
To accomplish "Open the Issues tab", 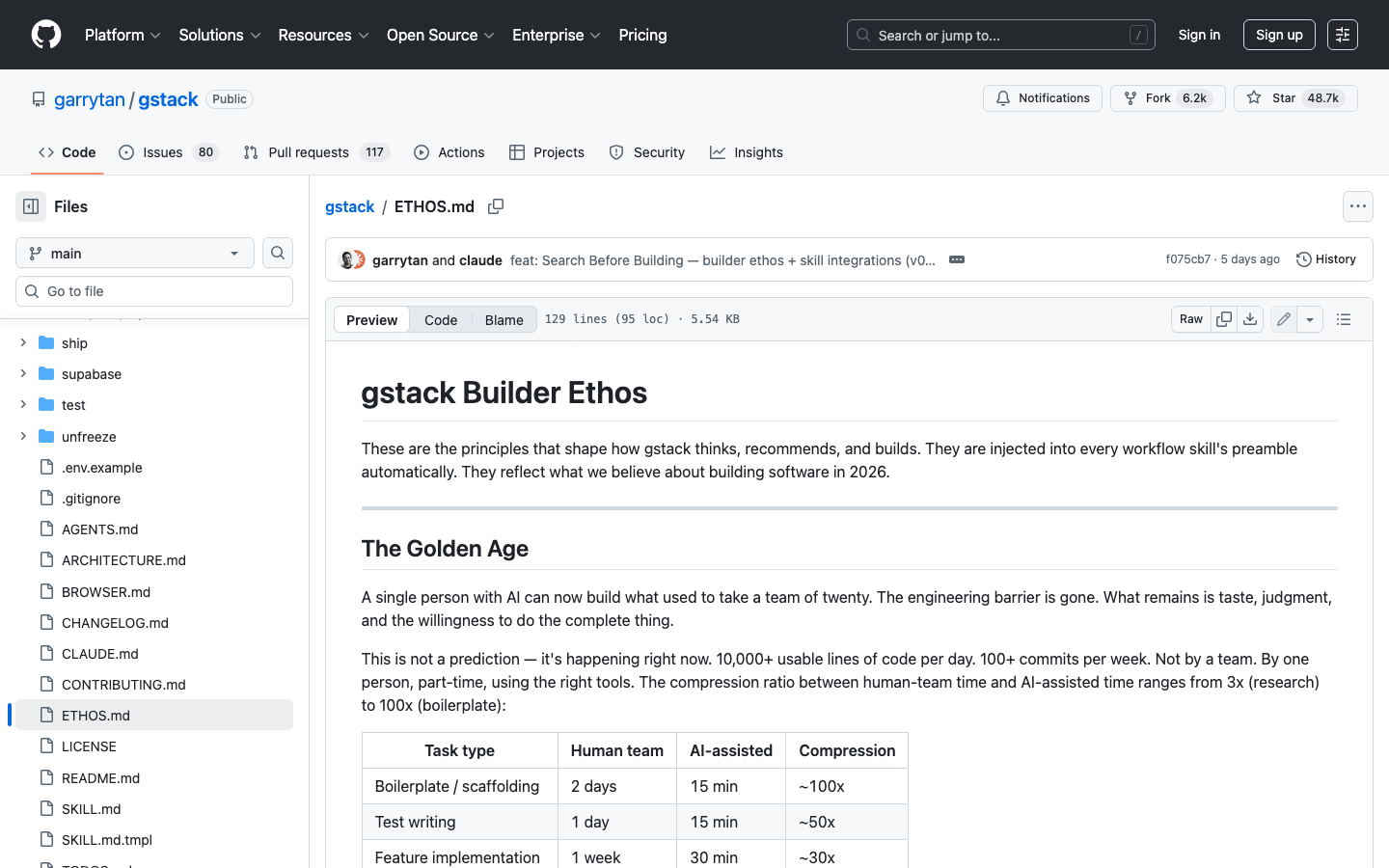I will tap(169, 152).
